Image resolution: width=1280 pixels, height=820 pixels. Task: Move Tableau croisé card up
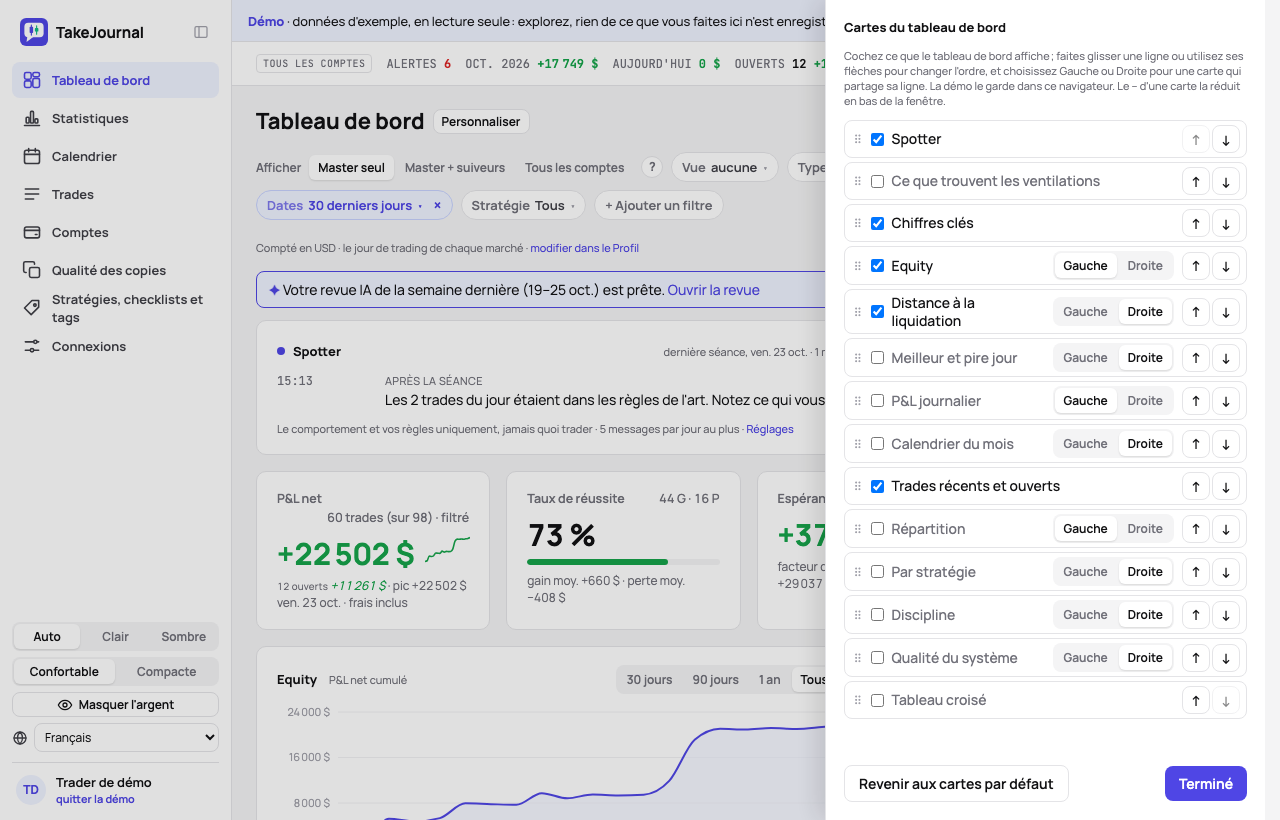pos(1195,700)
